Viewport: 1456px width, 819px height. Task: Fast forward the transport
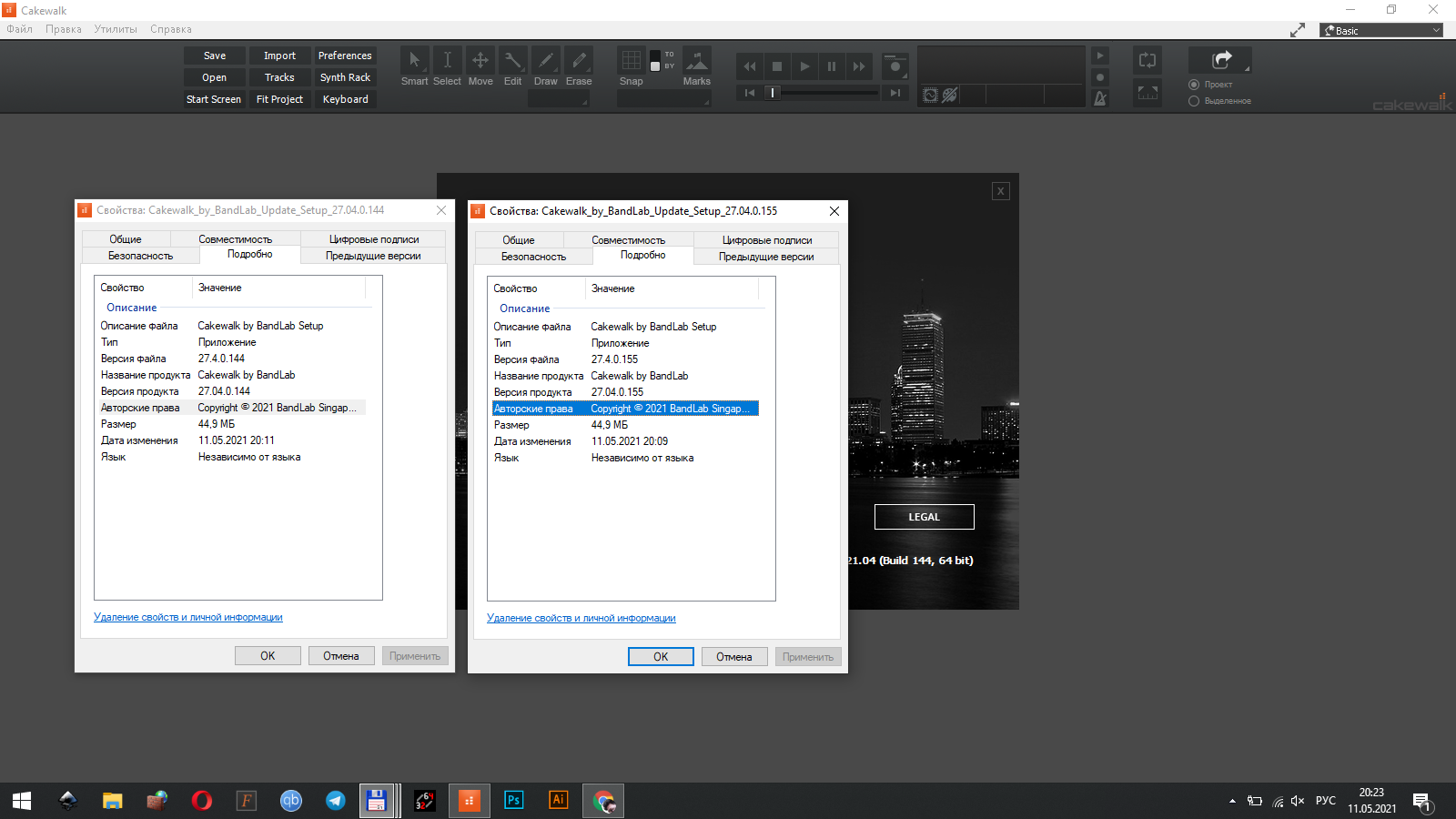(x=859, y=66)
